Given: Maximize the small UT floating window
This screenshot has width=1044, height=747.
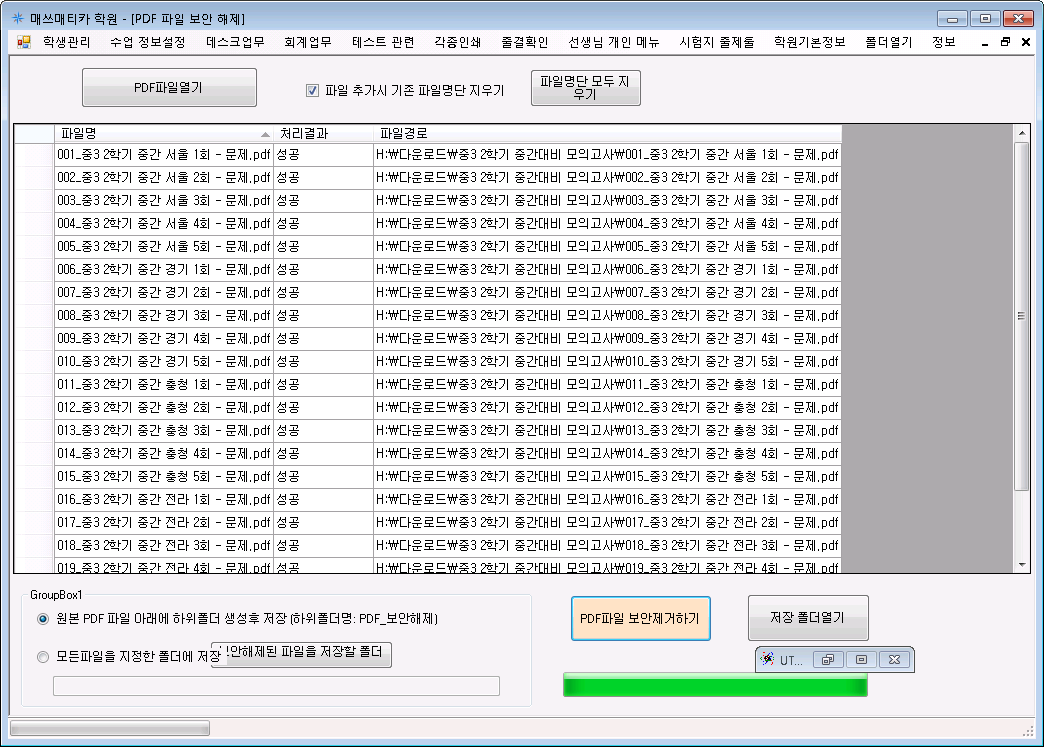Looking at the screenshot, I should (x=862, y=659).
